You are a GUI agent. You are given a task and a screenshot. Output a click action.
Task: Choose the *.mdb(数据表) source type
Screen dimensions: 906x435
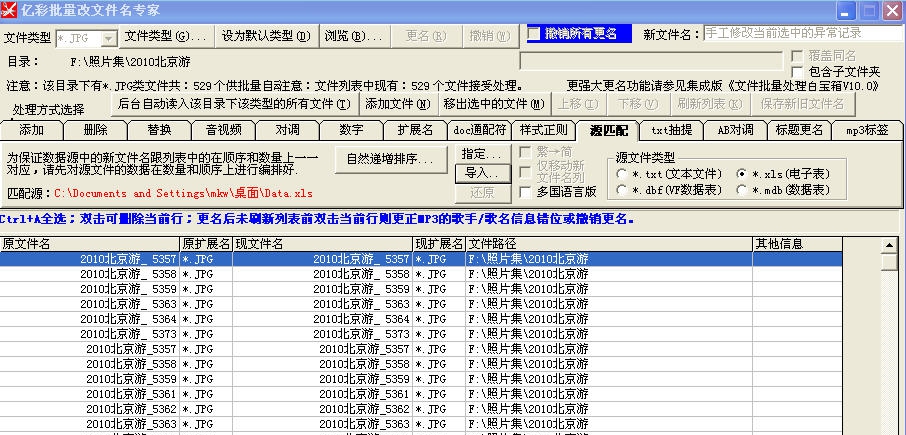[741, 191]
